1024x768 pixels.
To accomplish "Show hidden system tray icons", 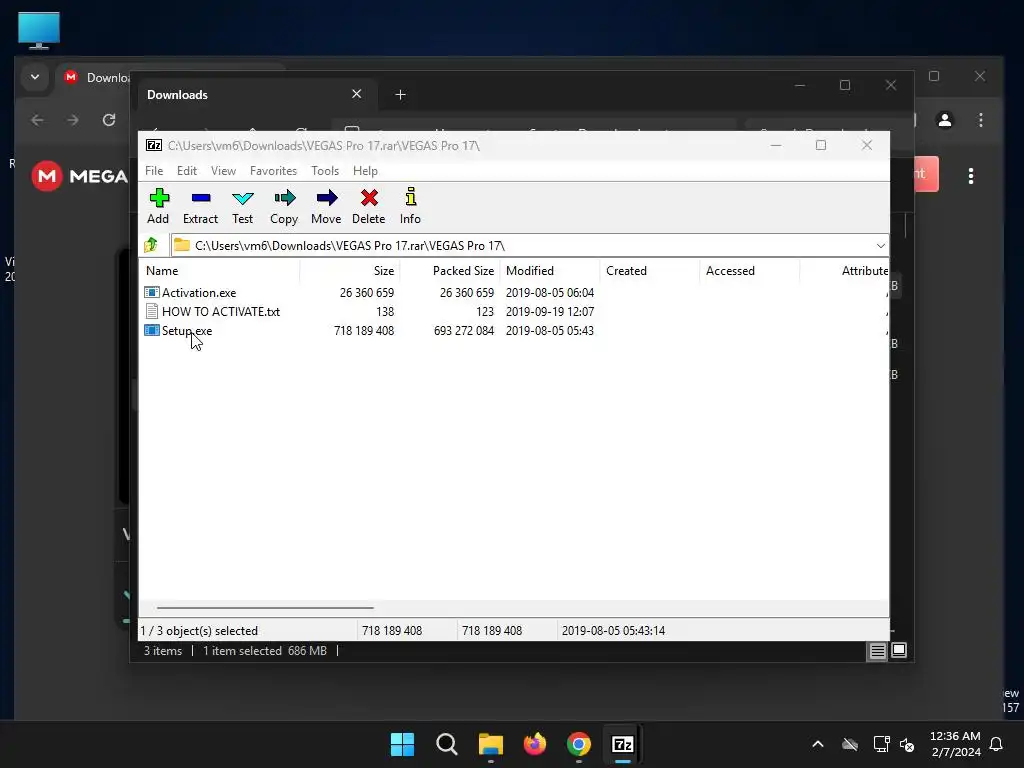I will (x=818, y=744).
